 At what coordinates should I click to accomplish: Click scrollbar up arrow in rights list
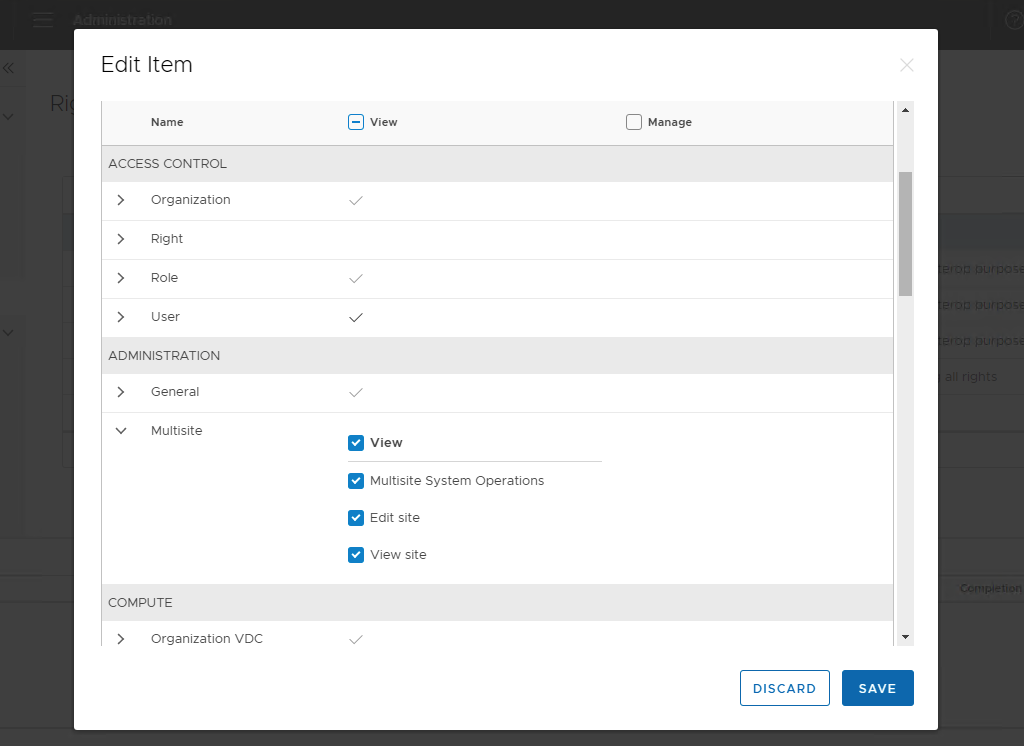pos(905,110)
